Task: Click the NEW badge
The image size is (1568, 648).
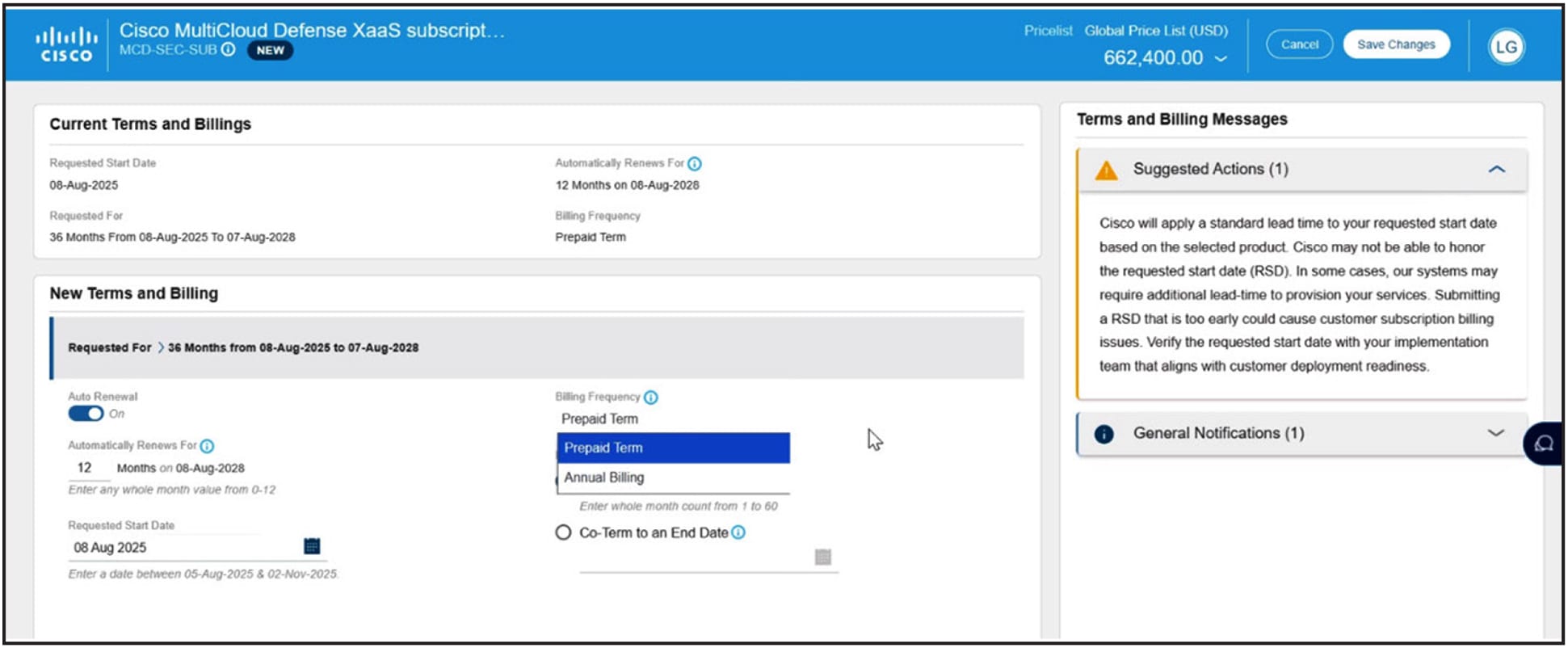Action: point(270,50)
